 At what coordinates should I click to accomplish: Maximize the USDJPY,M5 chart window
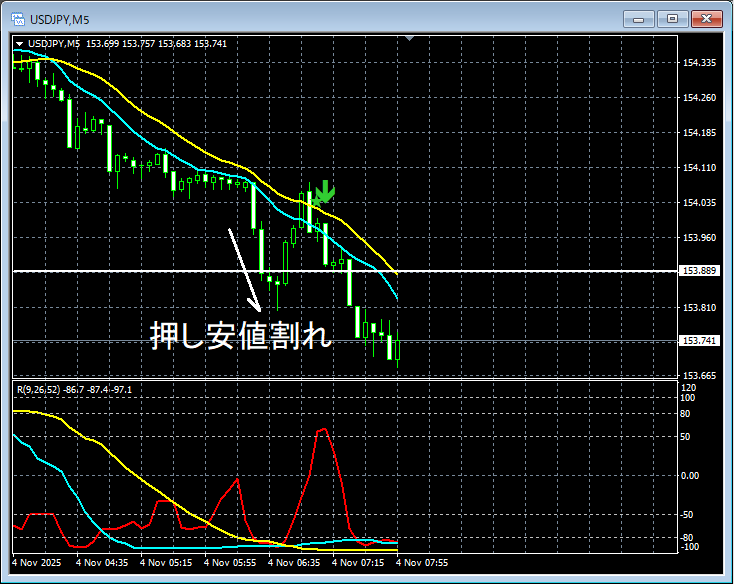pyautogui.click(x=672, y=19)
